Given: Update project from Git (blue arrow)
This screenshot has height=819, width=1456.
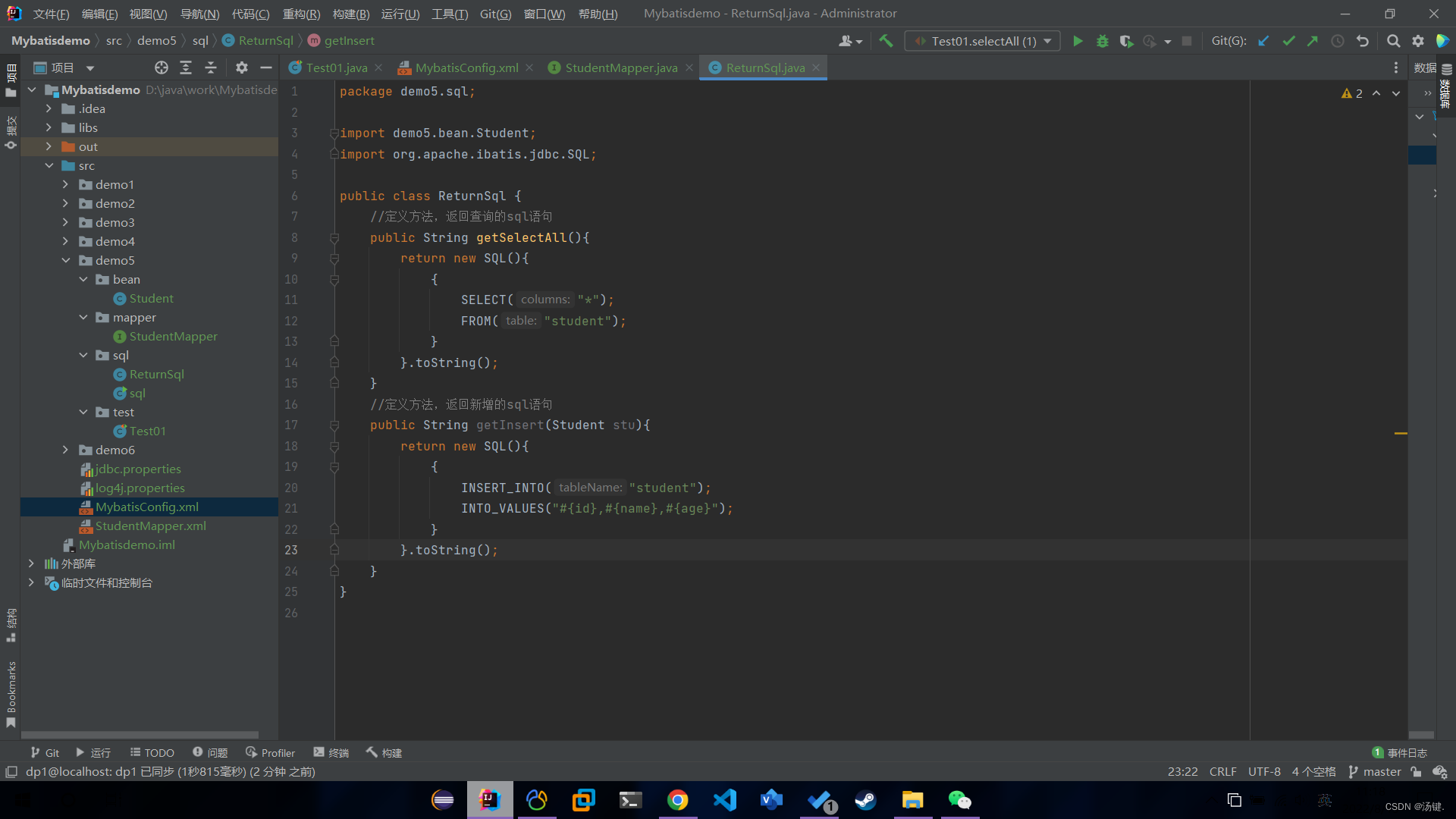Looking at the screenshot, I should click(1263, 41).
